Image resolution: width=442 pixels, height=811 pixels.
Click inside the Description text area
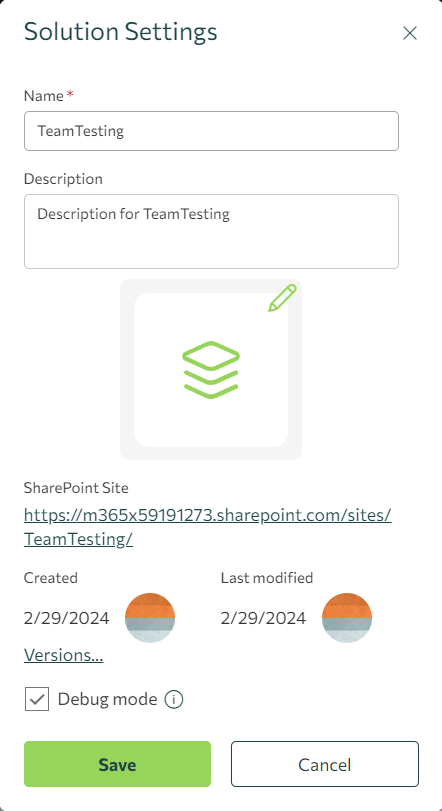(x=211, y=231)
